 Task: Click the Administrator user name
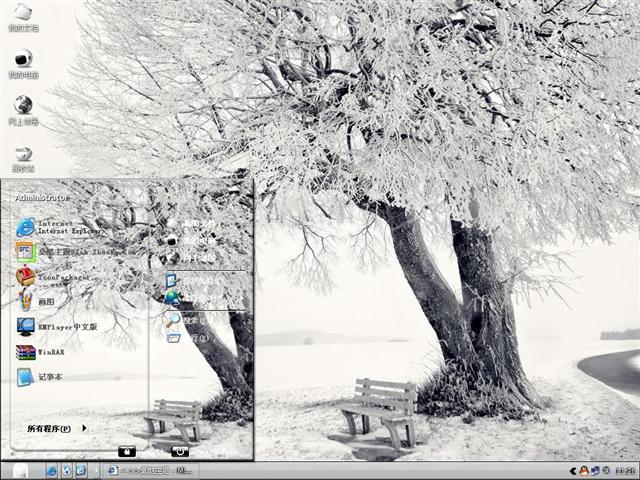point(42,198)
